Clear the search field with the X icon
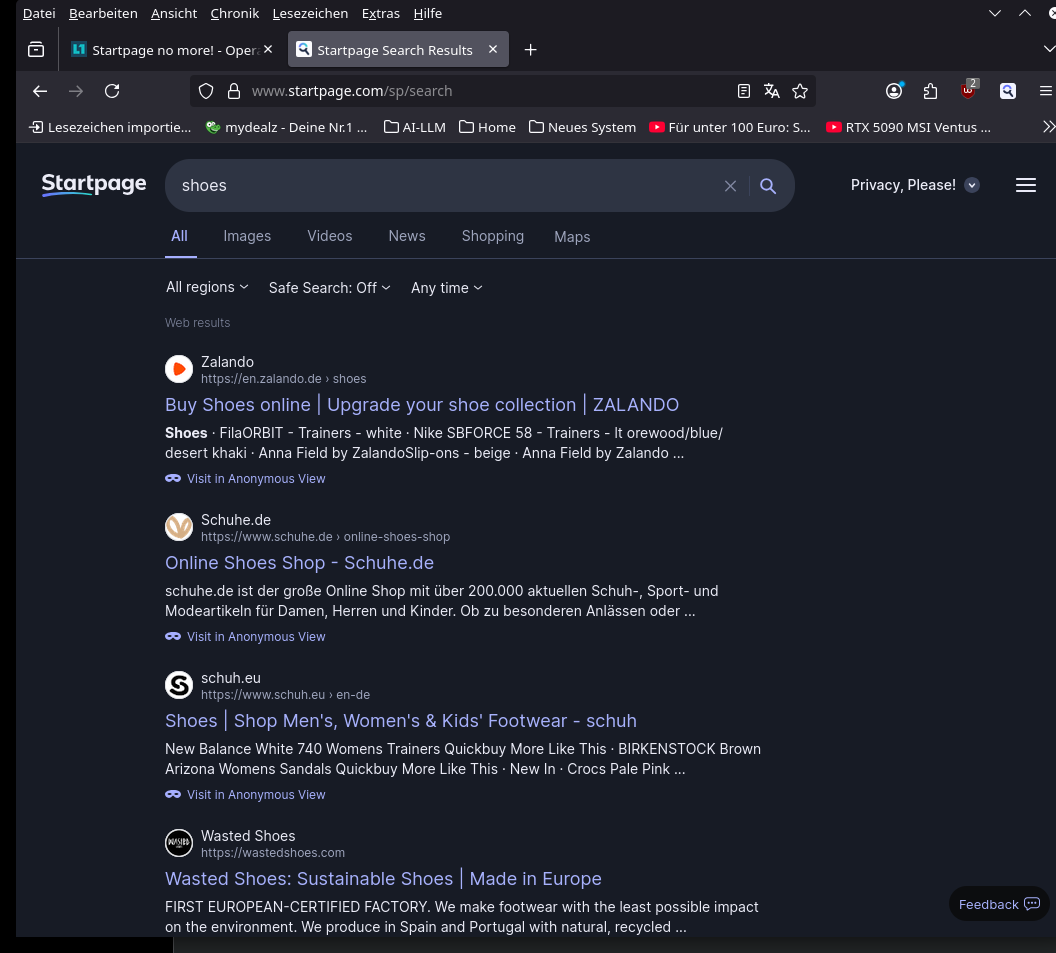The height and width of the screenshot is (953, 1056). [730, 185]
